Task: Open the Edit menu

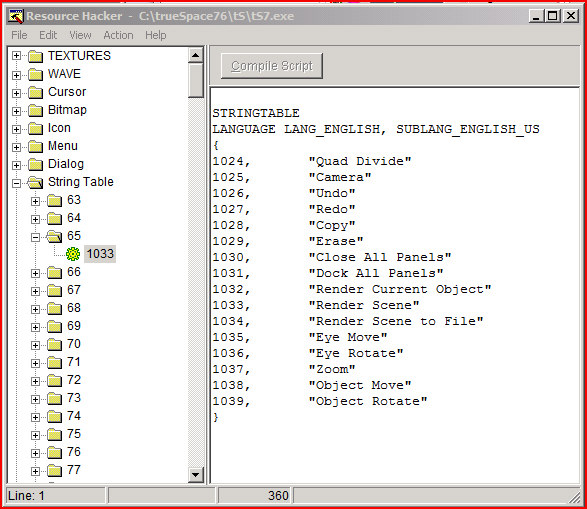Action: [48, 35]
